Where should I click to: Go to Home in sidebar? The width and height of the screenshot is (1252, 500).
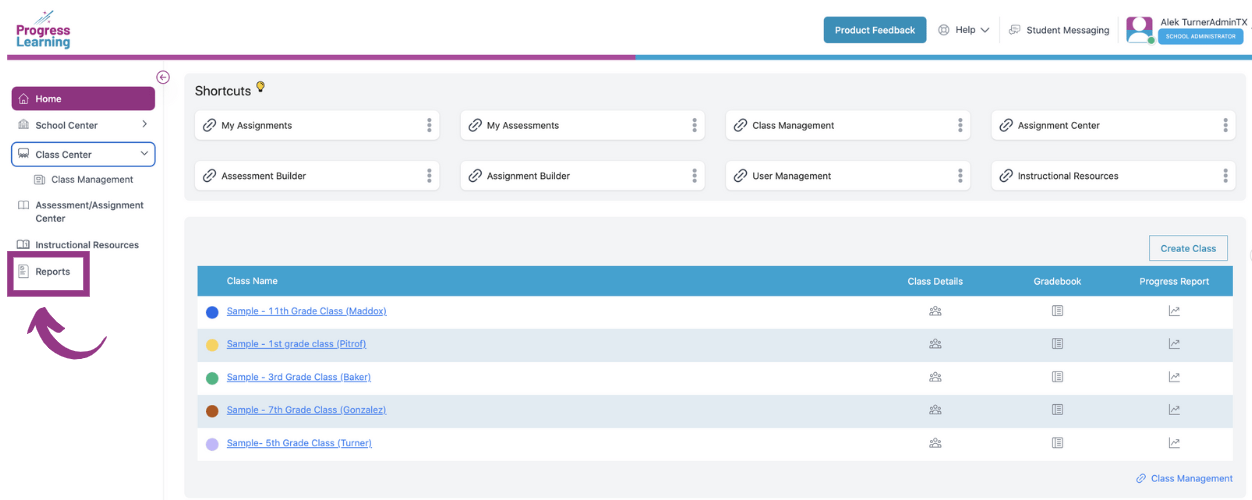tap(83, 98)
